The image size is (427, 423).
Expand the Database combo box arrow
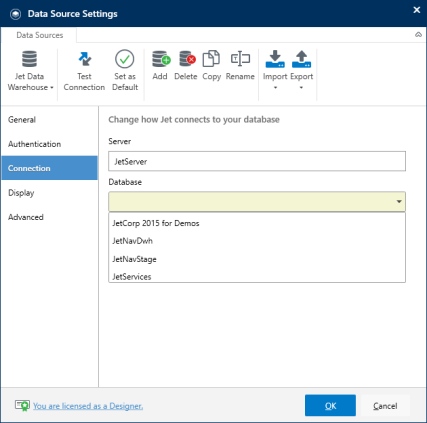[x=399, y=201]
